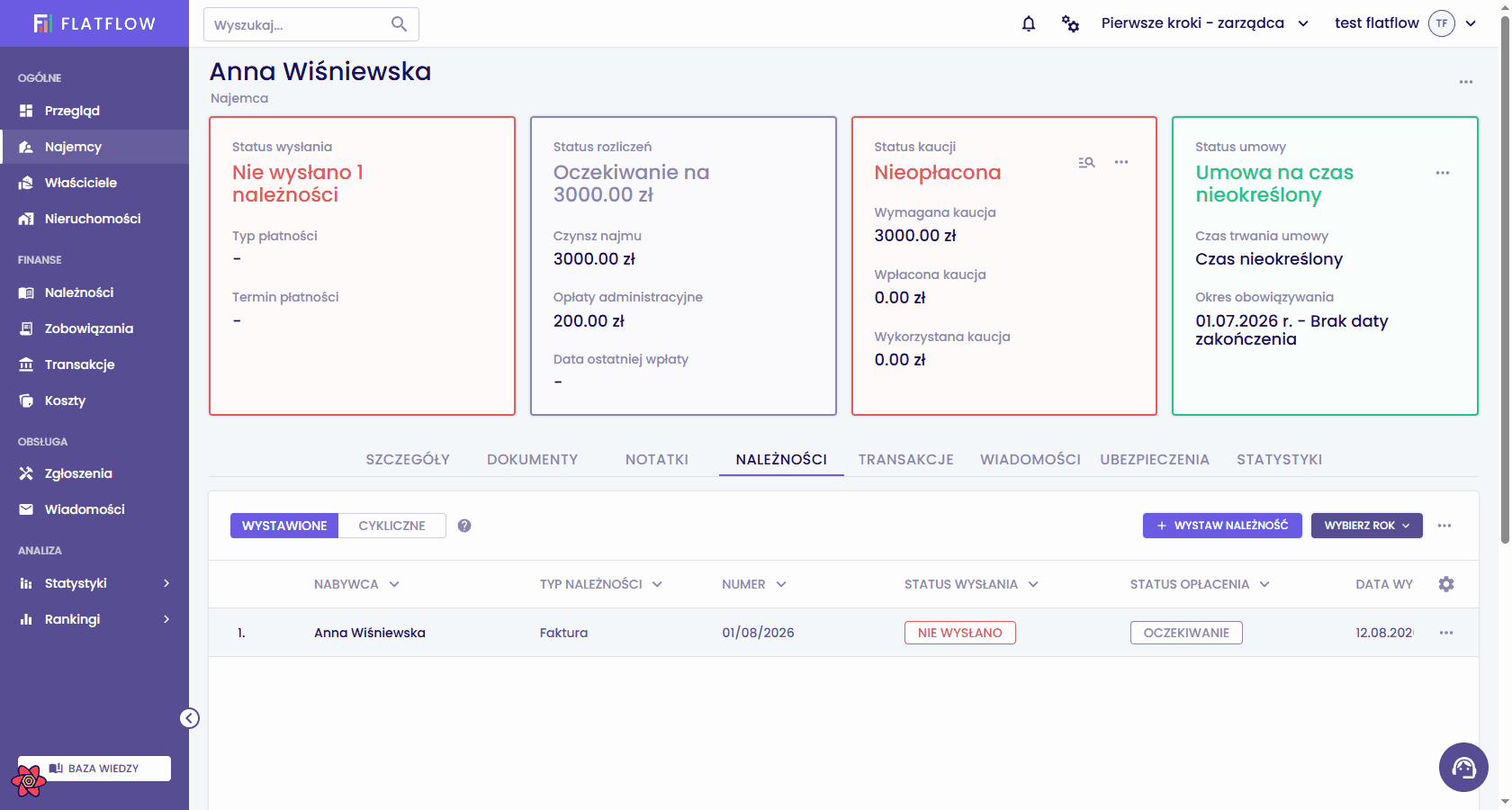This screenshot has width=1512, height=810.
Task: Switch to Notatki tab
Action: tap(657, 460)
